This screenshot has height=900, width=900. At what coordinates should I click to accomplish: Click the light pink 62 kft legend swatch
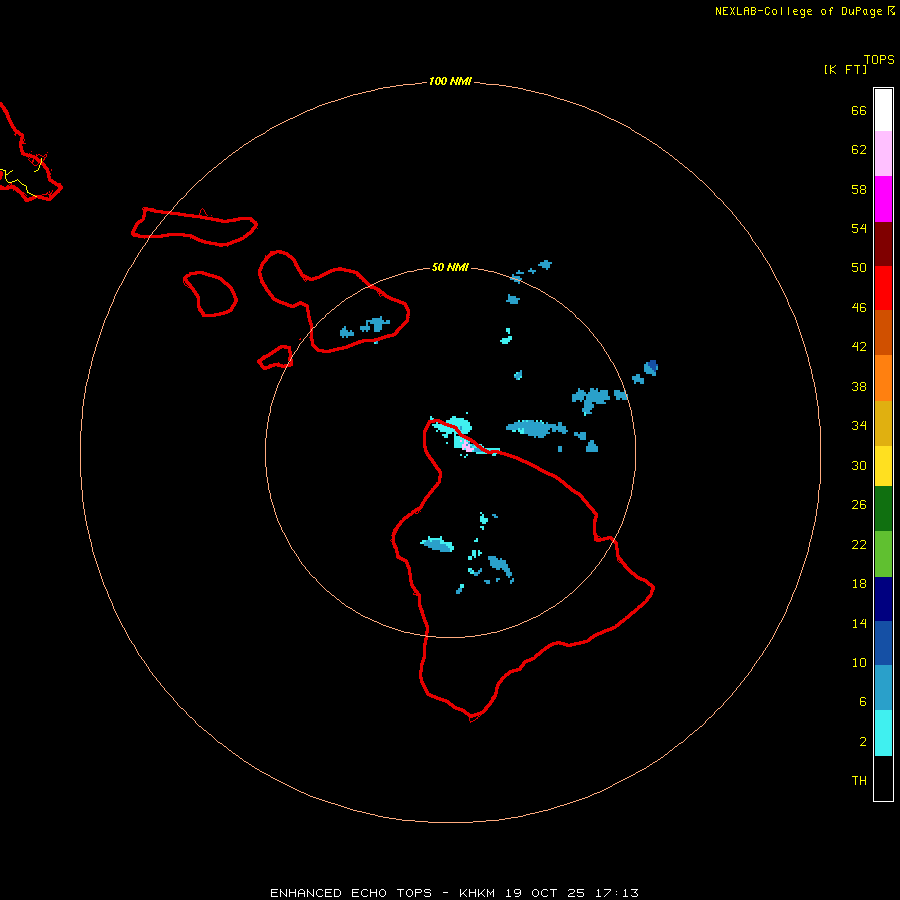[883, 154]
